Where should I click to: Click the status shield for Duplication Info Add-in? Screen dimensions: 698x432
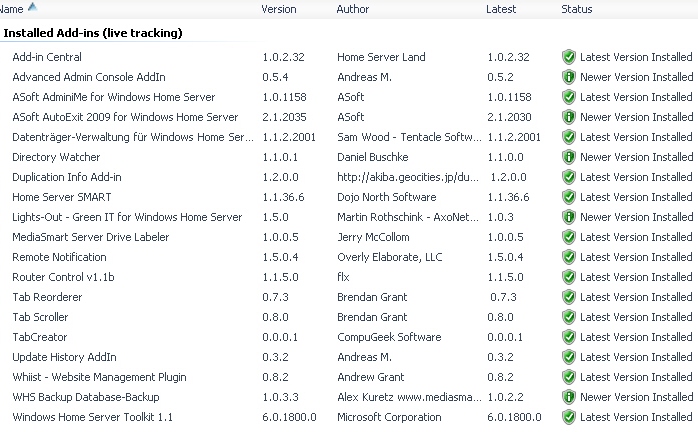pyautogui.click(x=568, y=177)
